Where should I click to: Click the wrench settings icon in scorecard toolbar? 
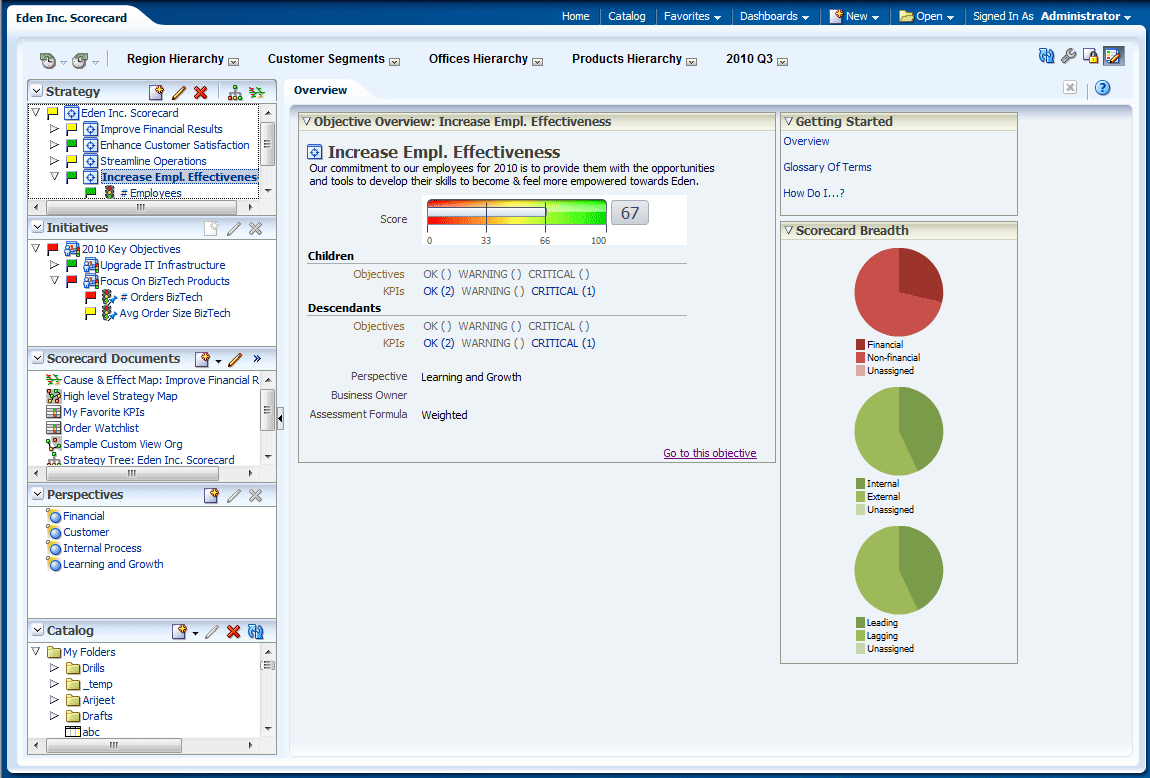(x=1069, y=57)
